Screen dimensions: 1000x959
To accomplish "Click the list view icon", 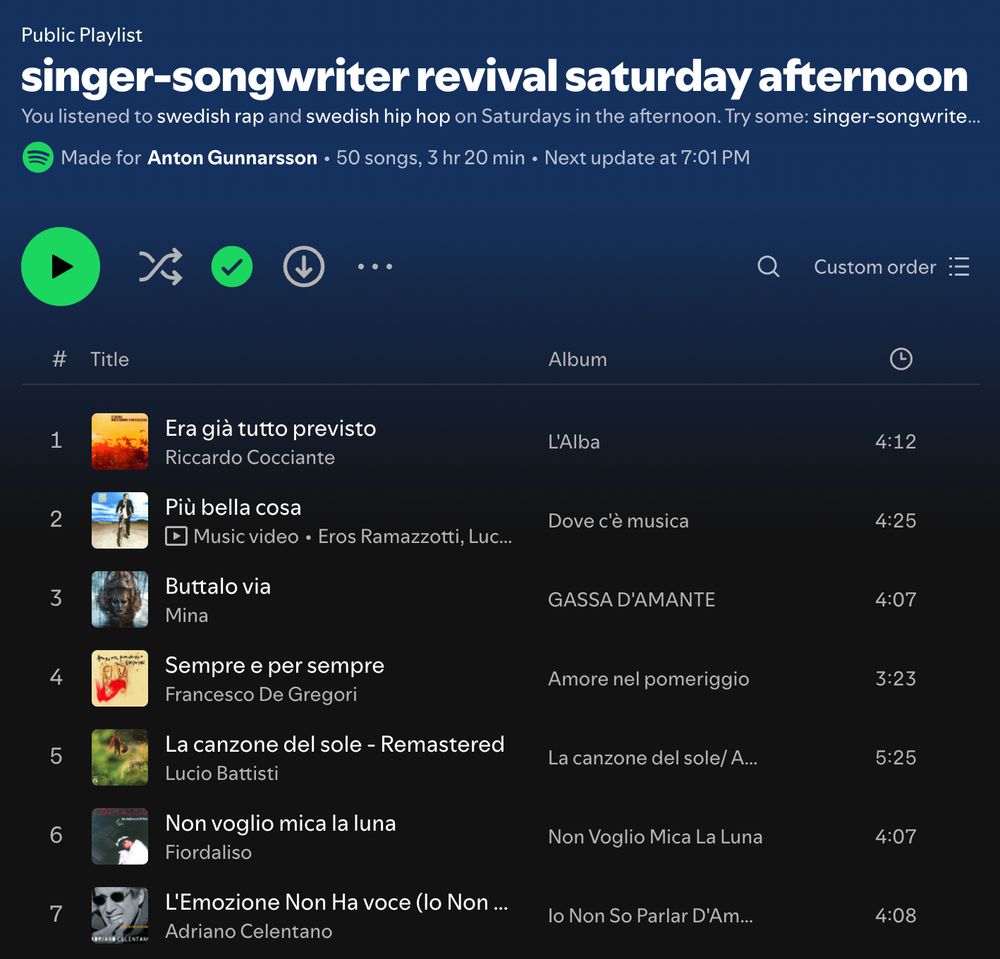I will 959,267.
